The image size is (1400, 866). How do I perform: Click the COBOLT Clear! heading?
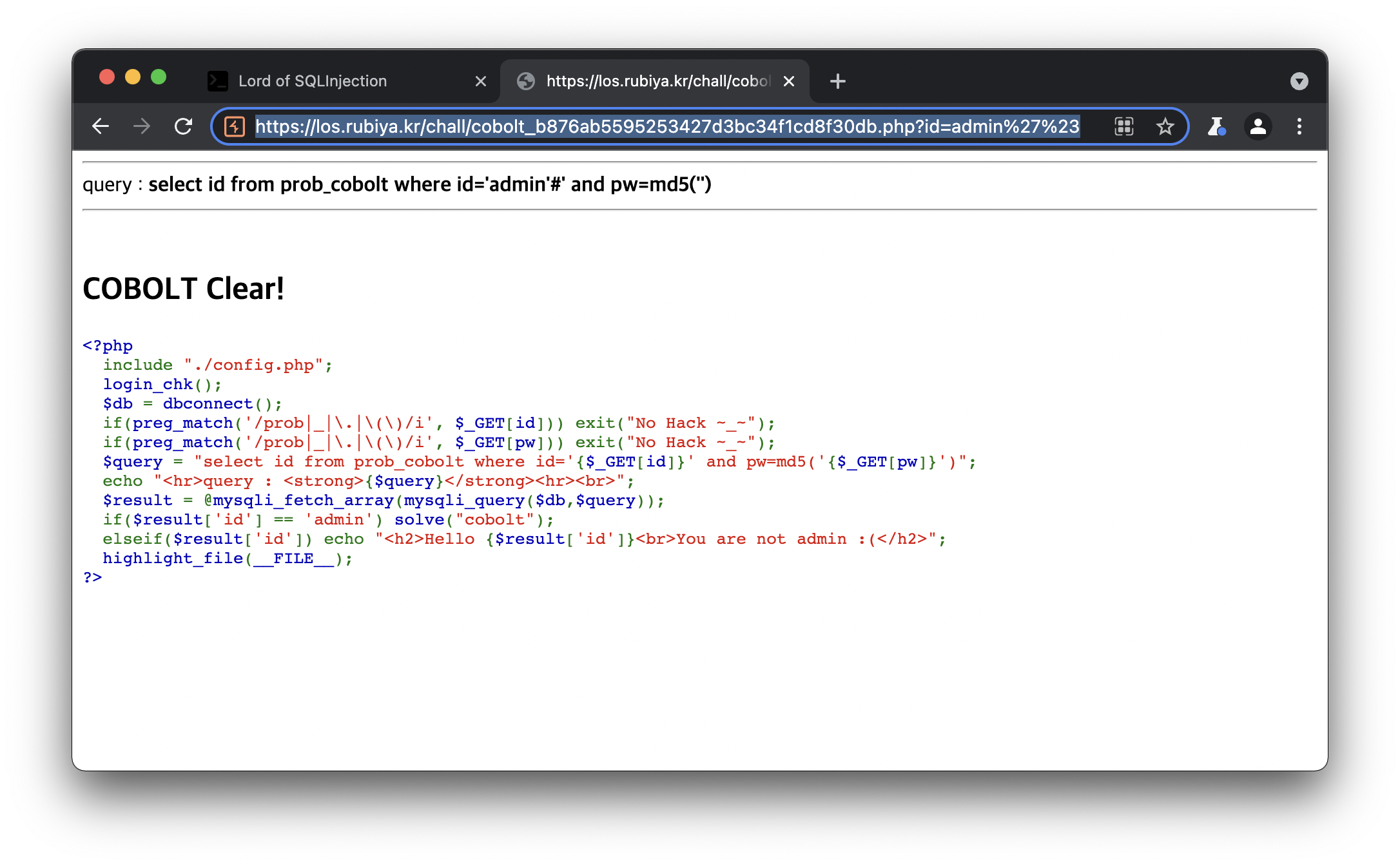[x=184, y=289]
